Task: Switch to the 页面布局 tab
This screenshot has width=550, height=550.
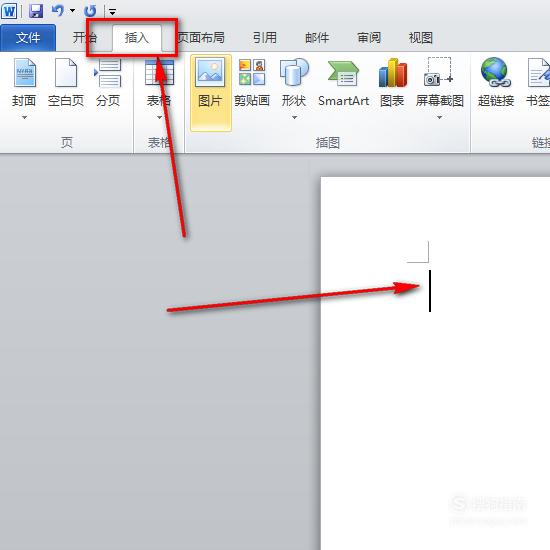Action: click(201, 38)
